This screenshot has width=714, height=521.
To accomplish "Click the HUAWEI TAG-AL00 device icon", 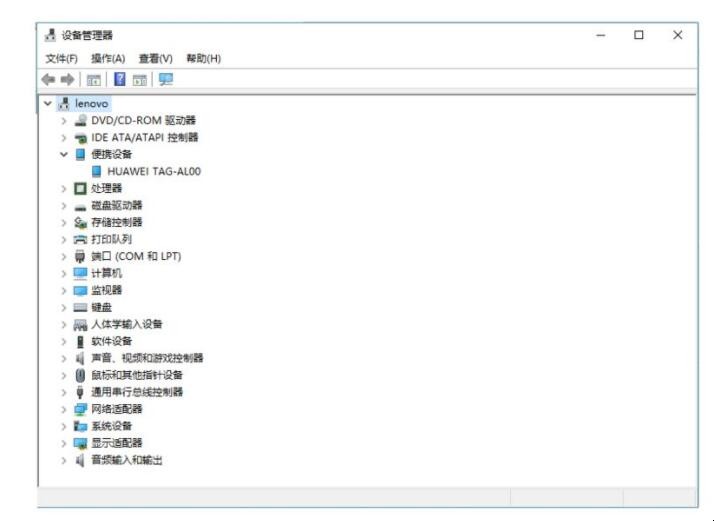I will tap(96, 171).
